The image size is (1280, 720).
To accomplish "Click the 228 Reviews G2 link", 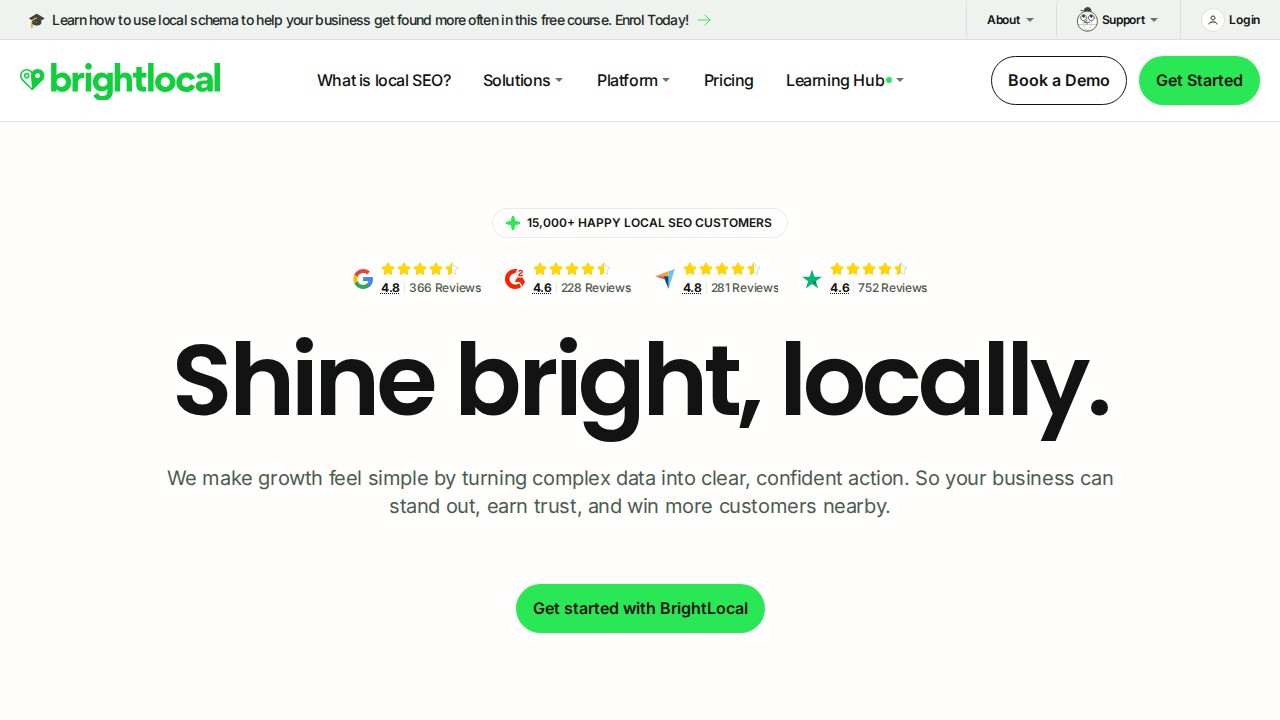I will pyautogui.click(x=596, y=288).
